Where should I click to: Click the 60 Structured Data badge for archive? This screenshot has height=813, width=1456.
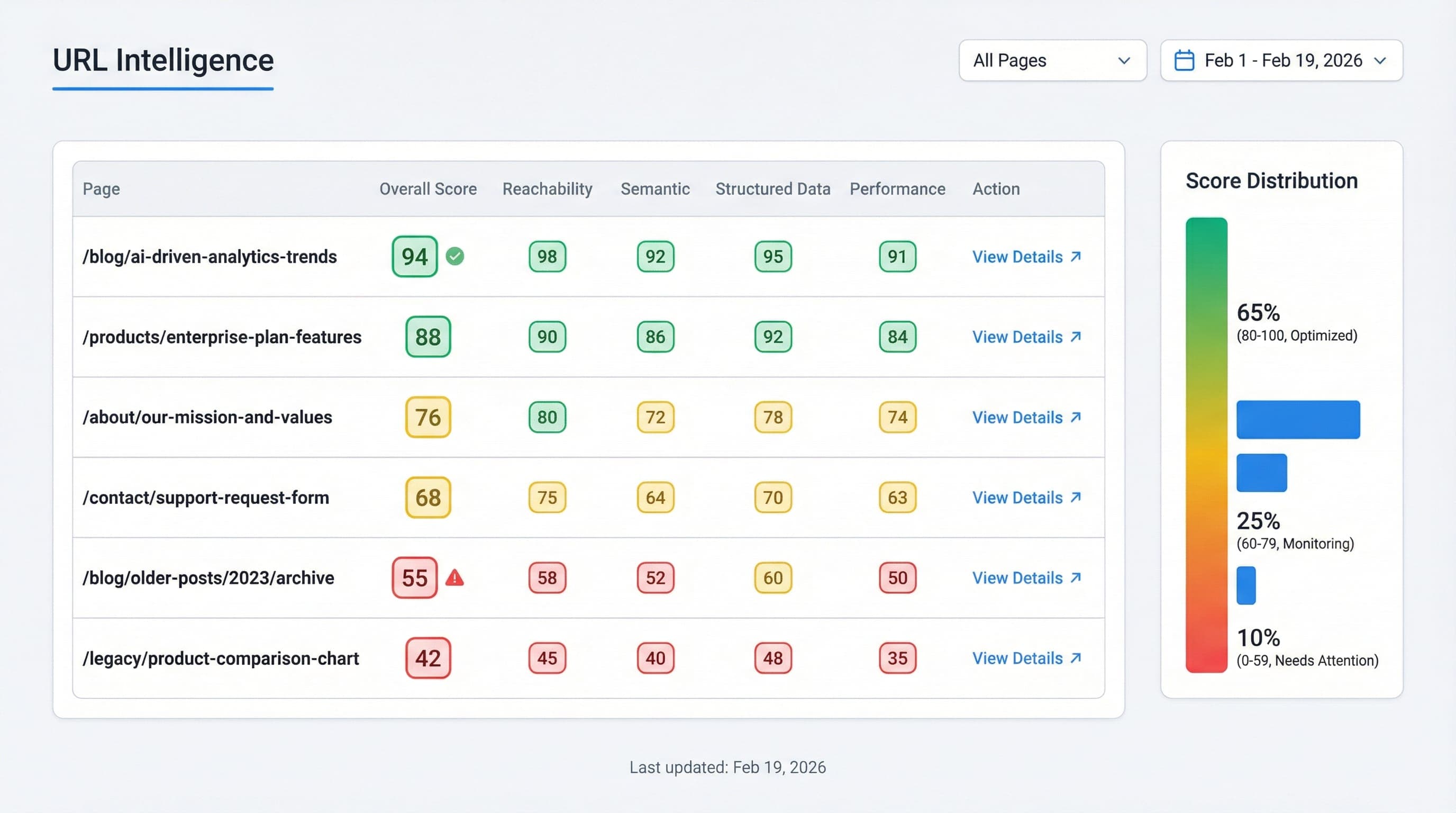tap(772, 578)
